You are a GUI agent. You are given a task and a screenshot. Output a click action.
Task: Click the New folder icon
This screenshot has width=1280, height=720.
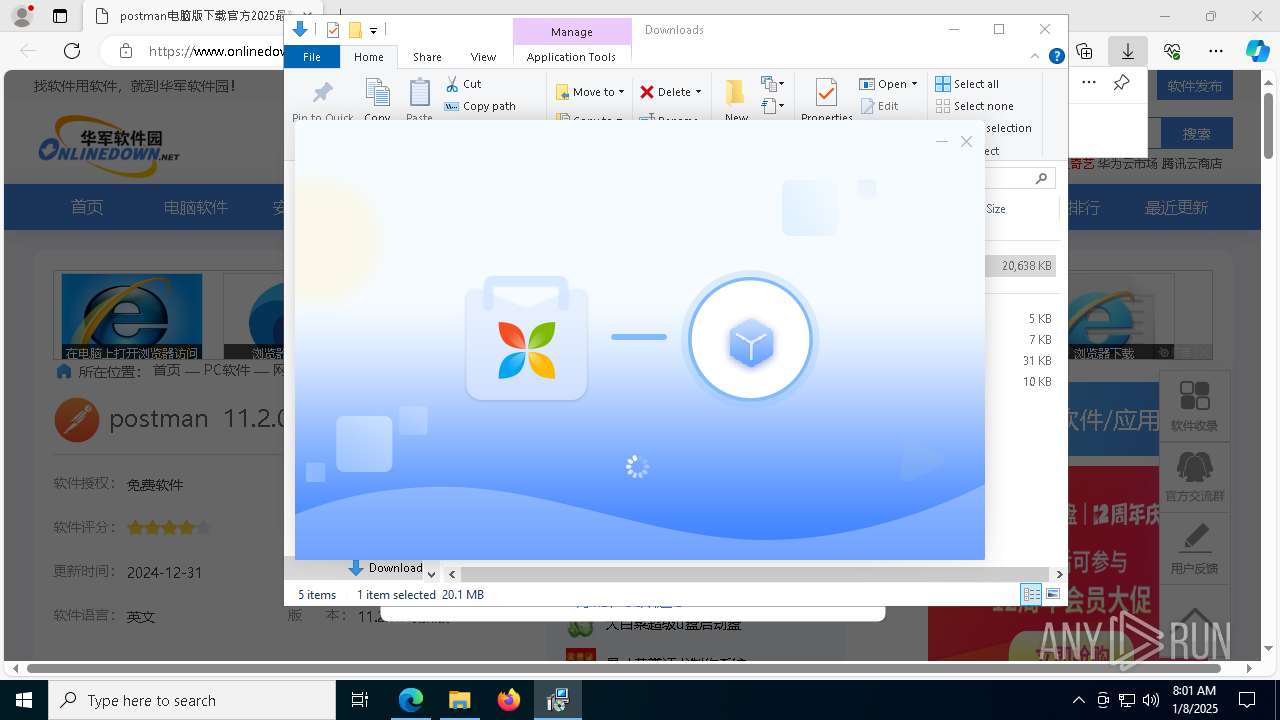pyautogui.click(x=736, y=92)
